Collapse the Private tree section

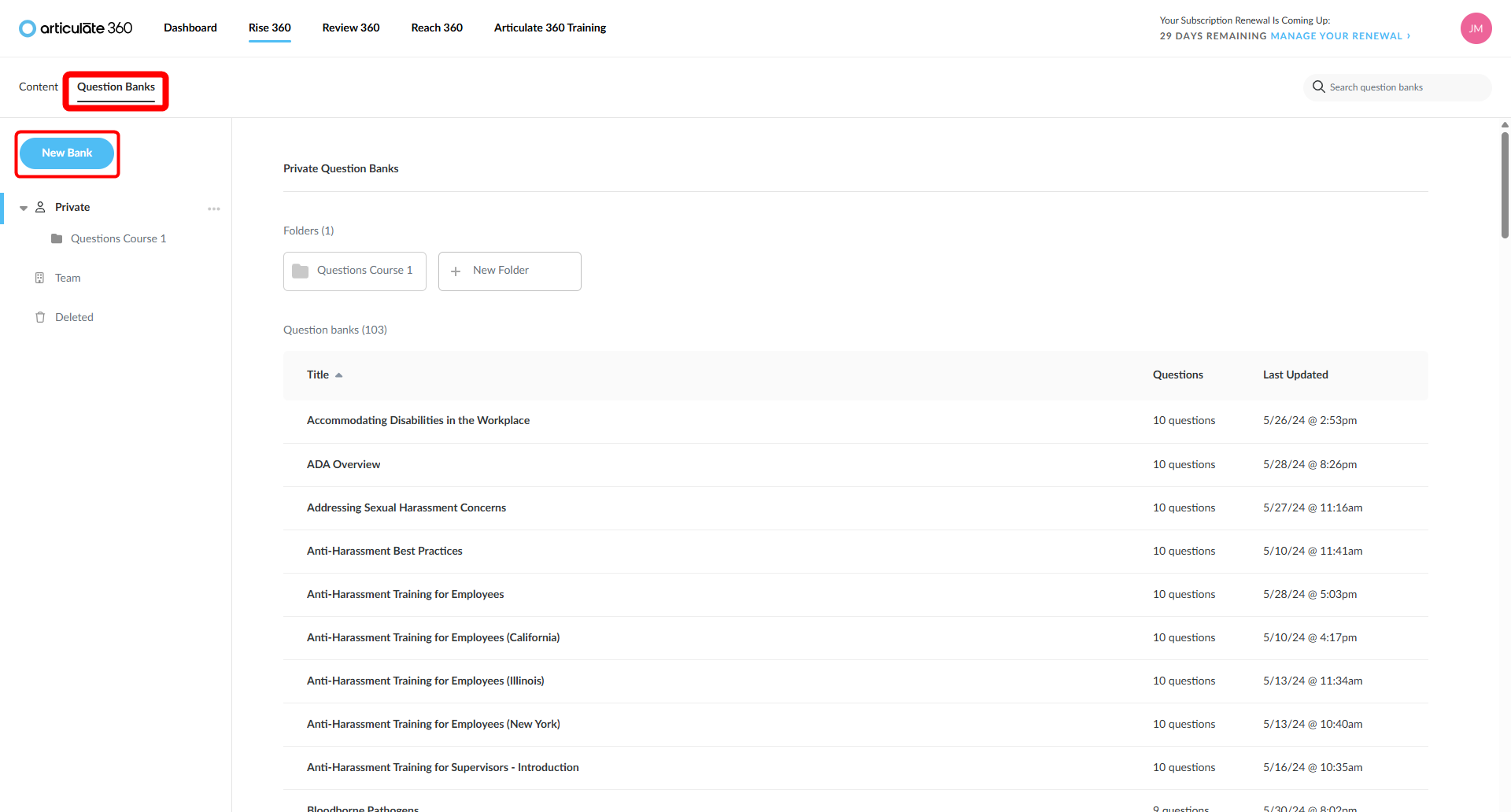pyautogui.click(x=24, y=208)
